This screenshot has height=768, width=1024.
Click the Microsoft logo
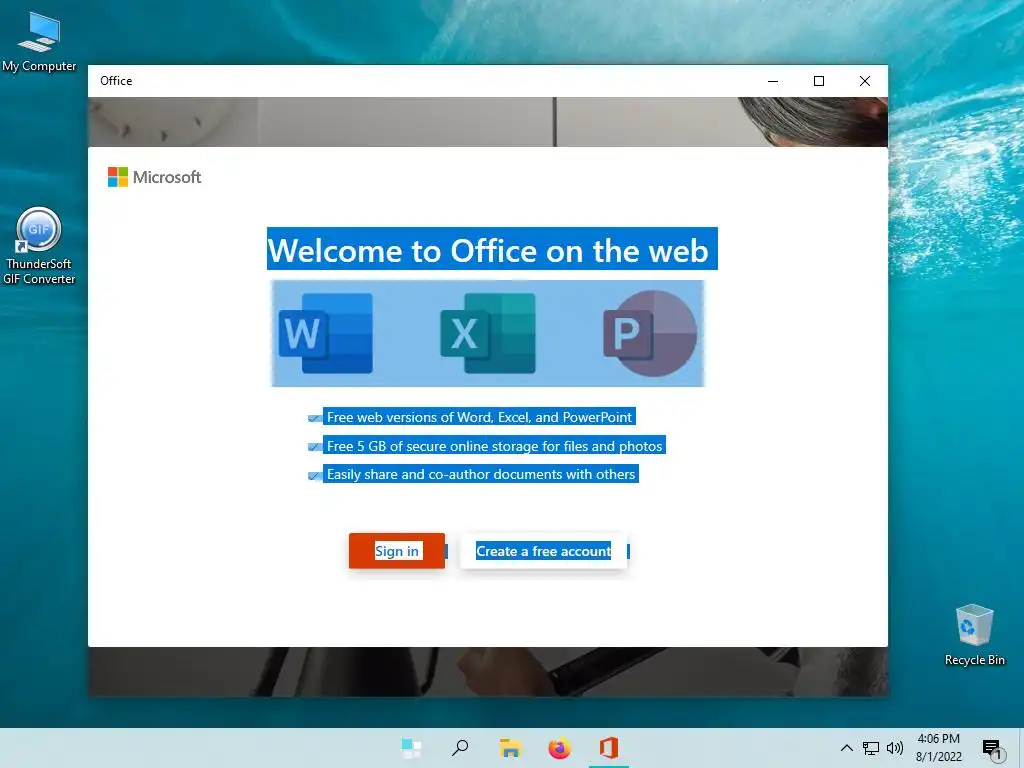pyautogui.click(x=154, y=177)
